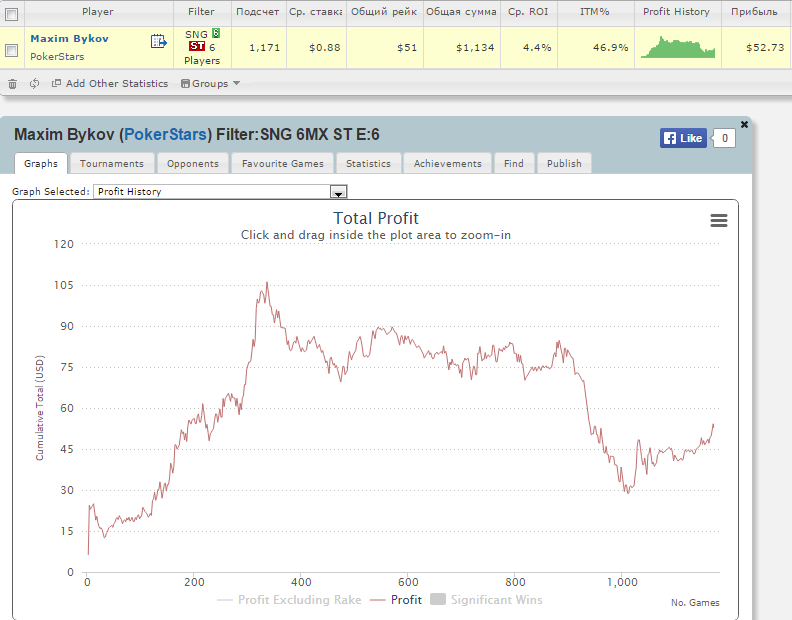This screenshot has width=792, height=620.
Task: Open the Find tab
Action: point(514,163)
